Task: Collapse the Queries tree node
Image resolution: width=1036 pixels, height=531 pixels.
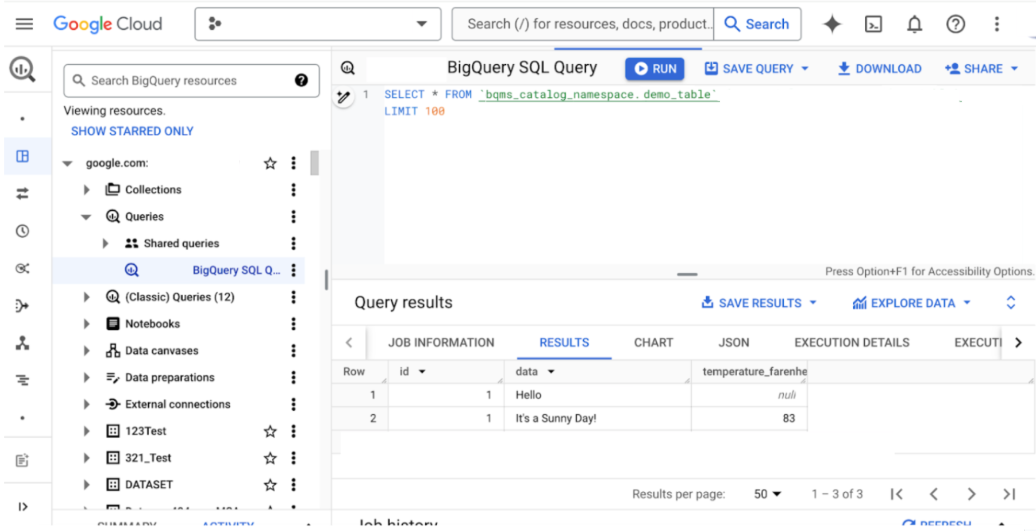Action: pyautogui.click(x=87, y=217)
